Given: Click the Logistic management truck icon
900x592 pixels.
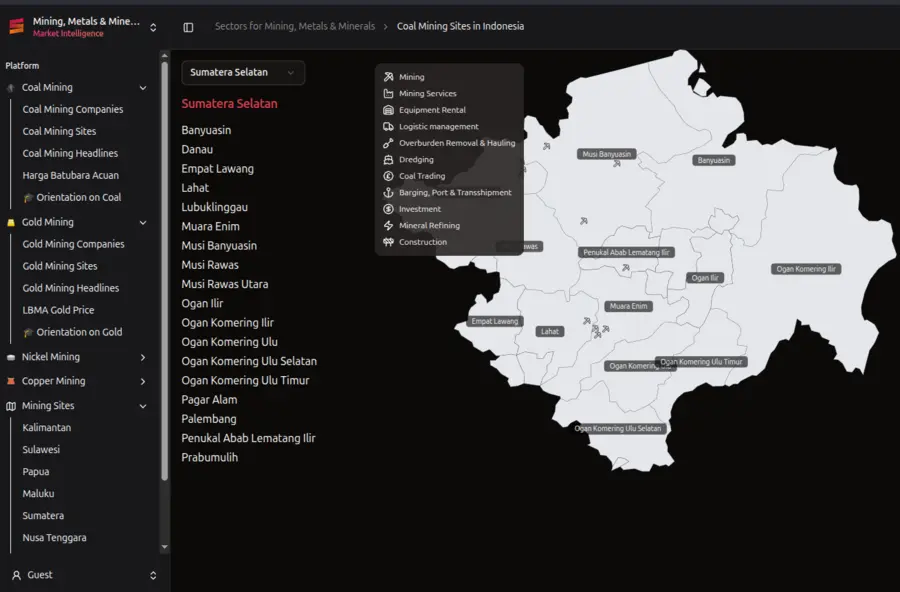Looking at the screenshot, I should pyautogui.click(x=389, y=126).
